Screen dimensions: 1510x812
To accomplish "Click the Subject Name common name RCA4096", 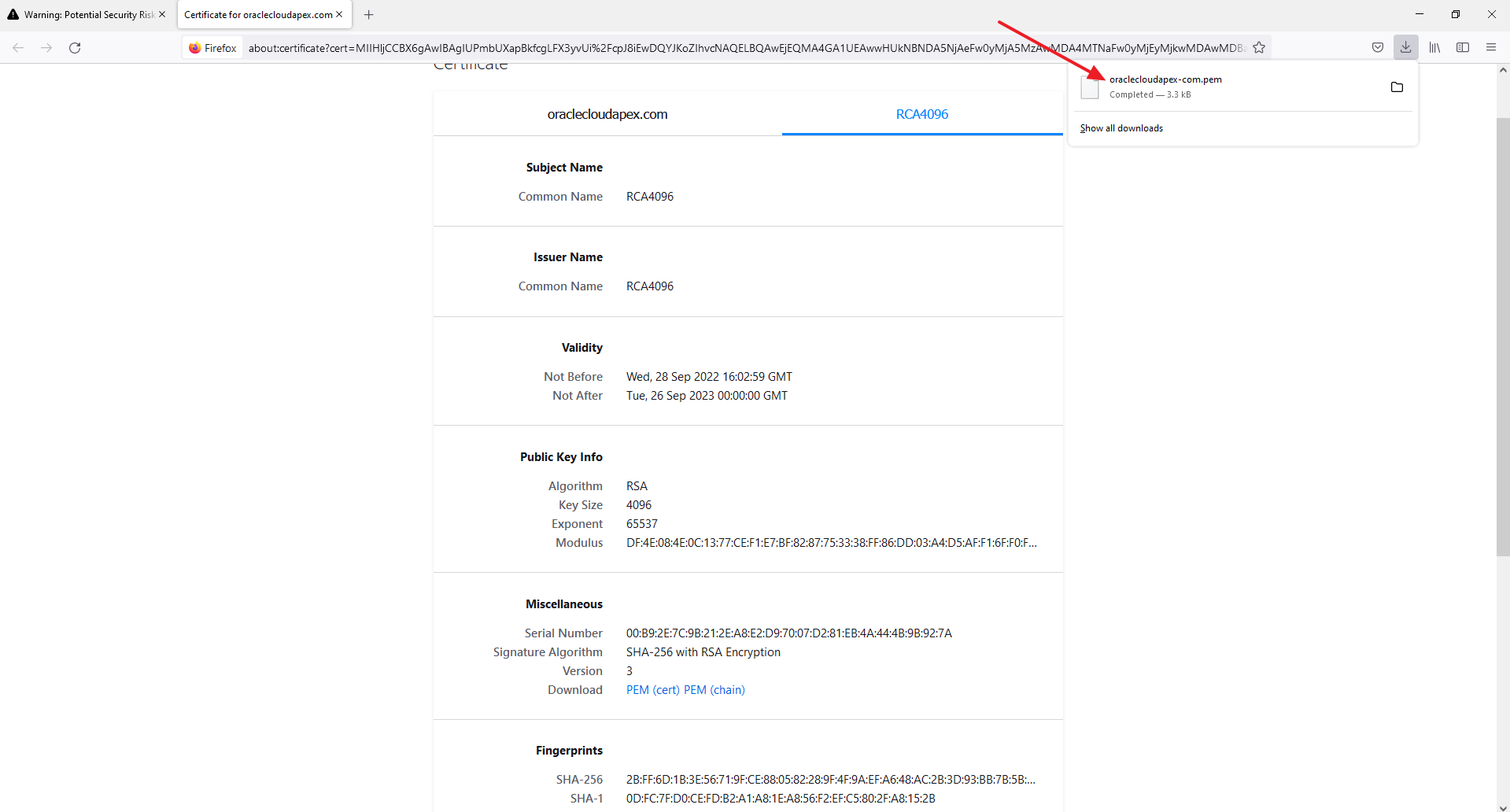I will point(650,197).
